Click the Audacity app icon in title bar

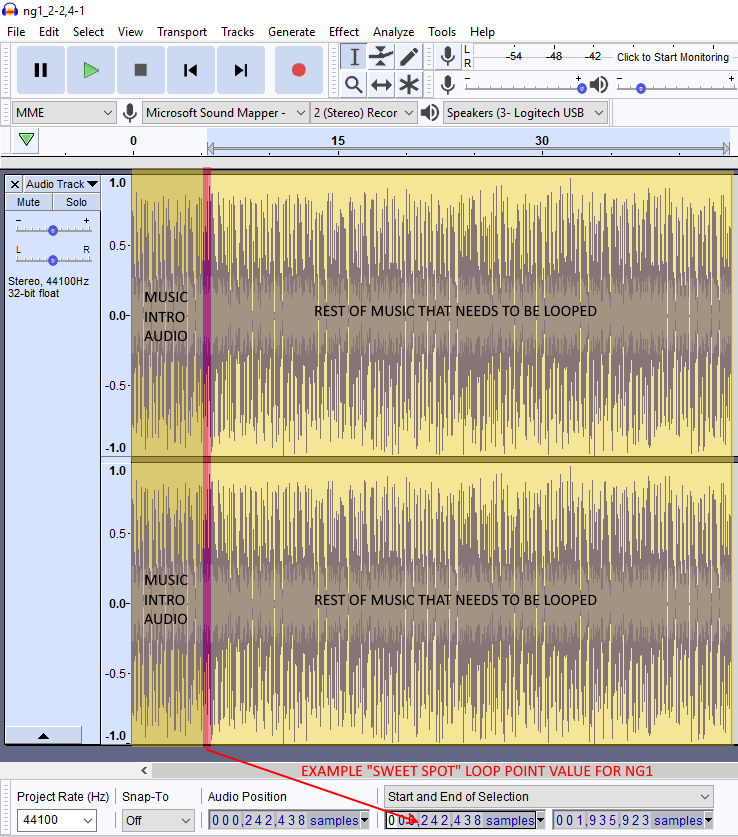pyautogui.click(x=10, y=10)
